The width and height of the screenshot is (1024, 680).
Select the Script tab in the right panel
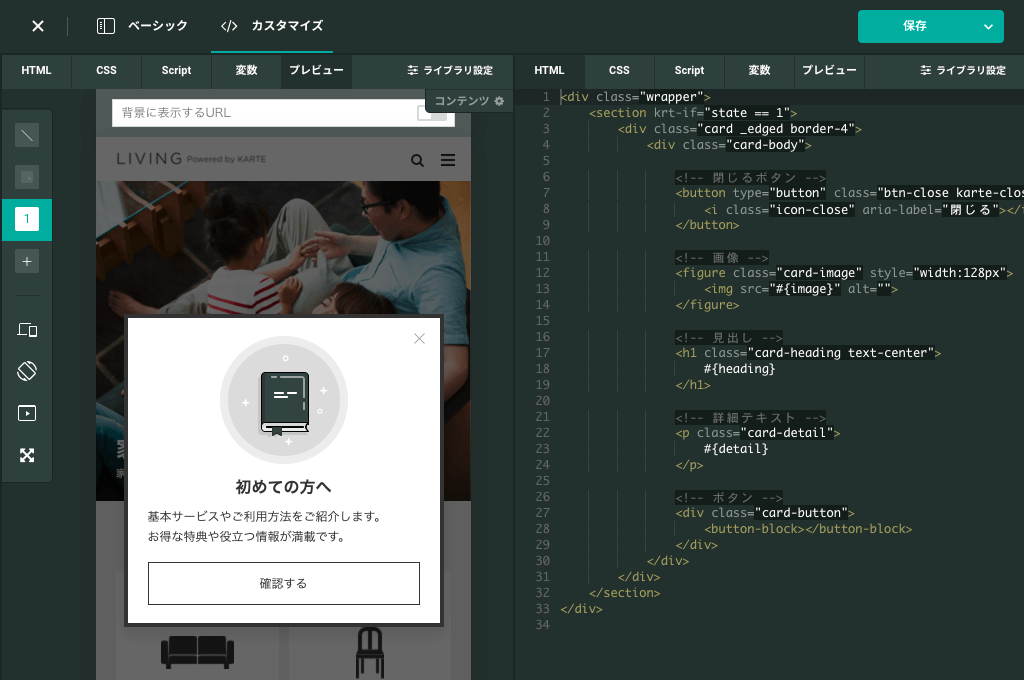coord(688,71)
